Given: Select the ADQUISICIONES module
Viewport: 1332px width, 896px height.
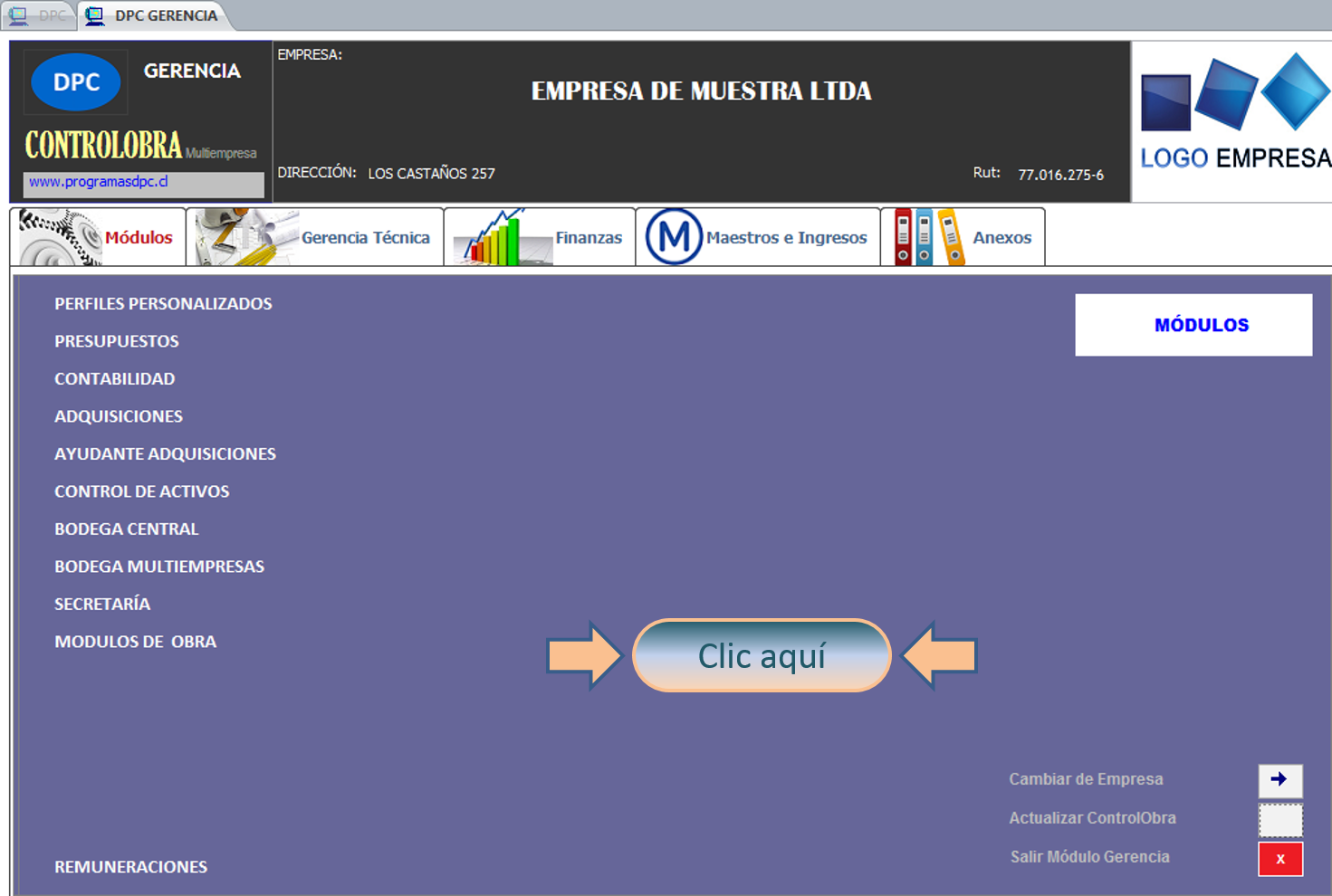Looking at the screenshot, I should [118, 416].
